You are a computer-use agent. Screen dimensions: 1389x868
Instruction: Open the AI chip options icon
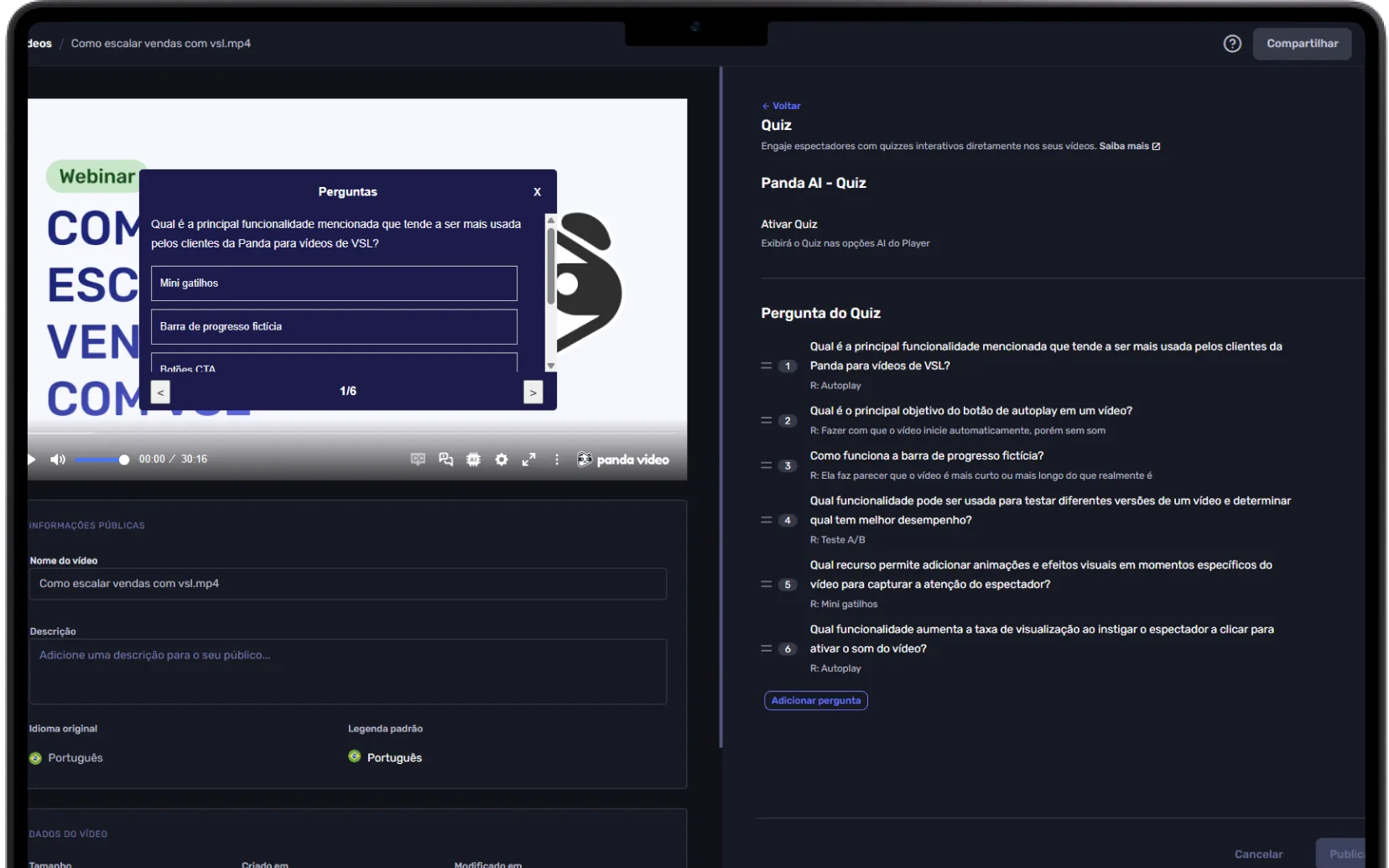pos(474,460)
